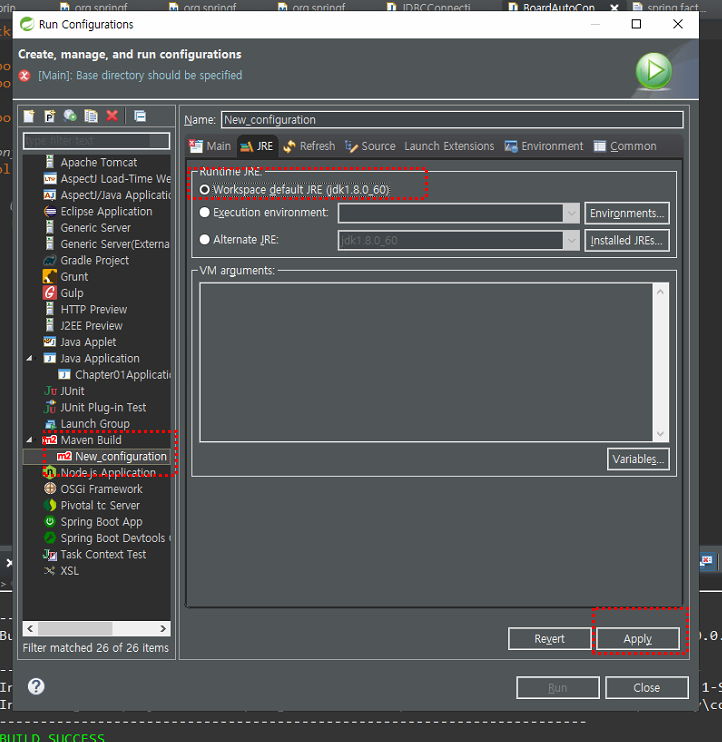Switch to the Source tab
Screen dimensions: 722x742
(x=370, y=146)
